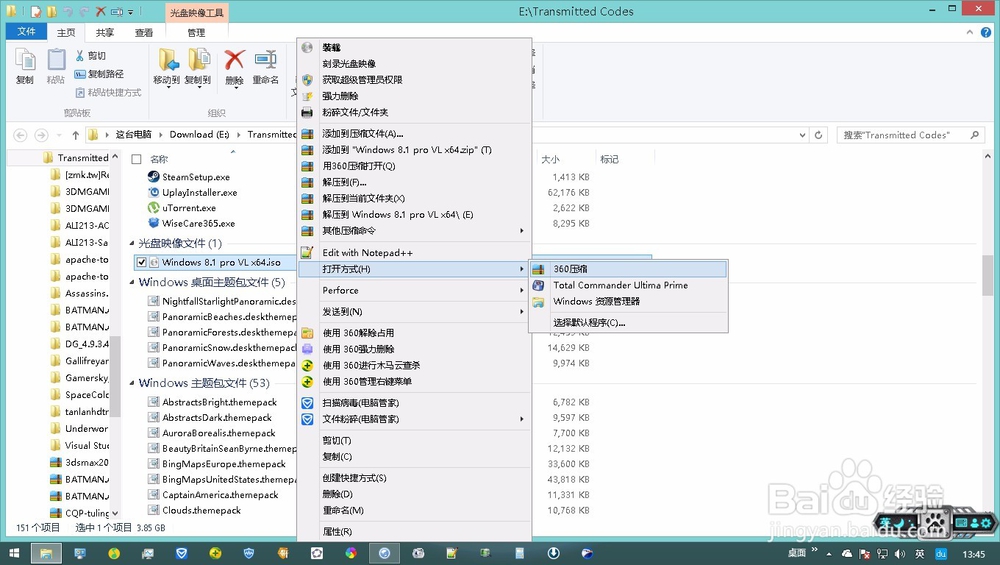Expand 其他压缩命令 submenu
The image size is (1000, 565).
pyautogui.click(x=415, y=230)
